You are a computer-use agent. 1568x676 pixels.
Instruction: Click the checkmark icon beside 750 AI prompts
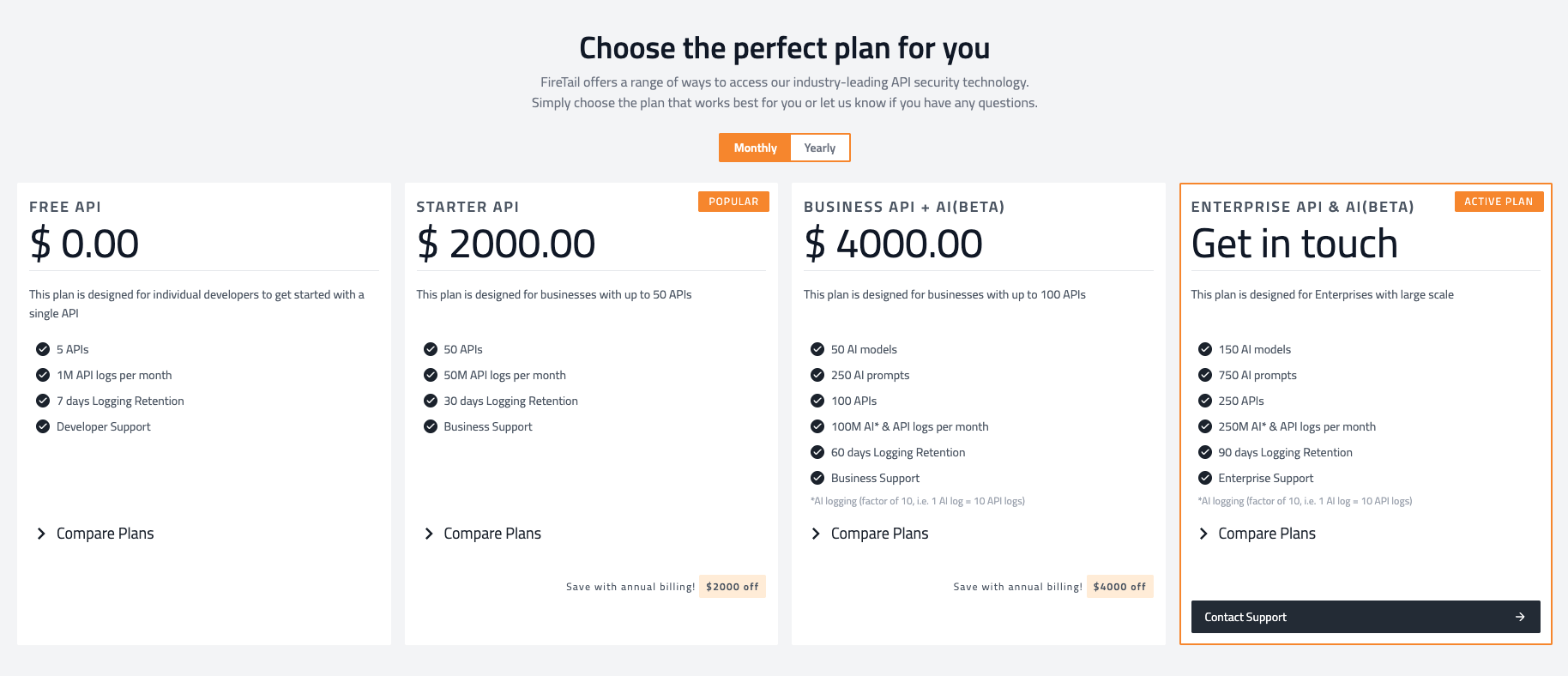[x=1205, y=375]
